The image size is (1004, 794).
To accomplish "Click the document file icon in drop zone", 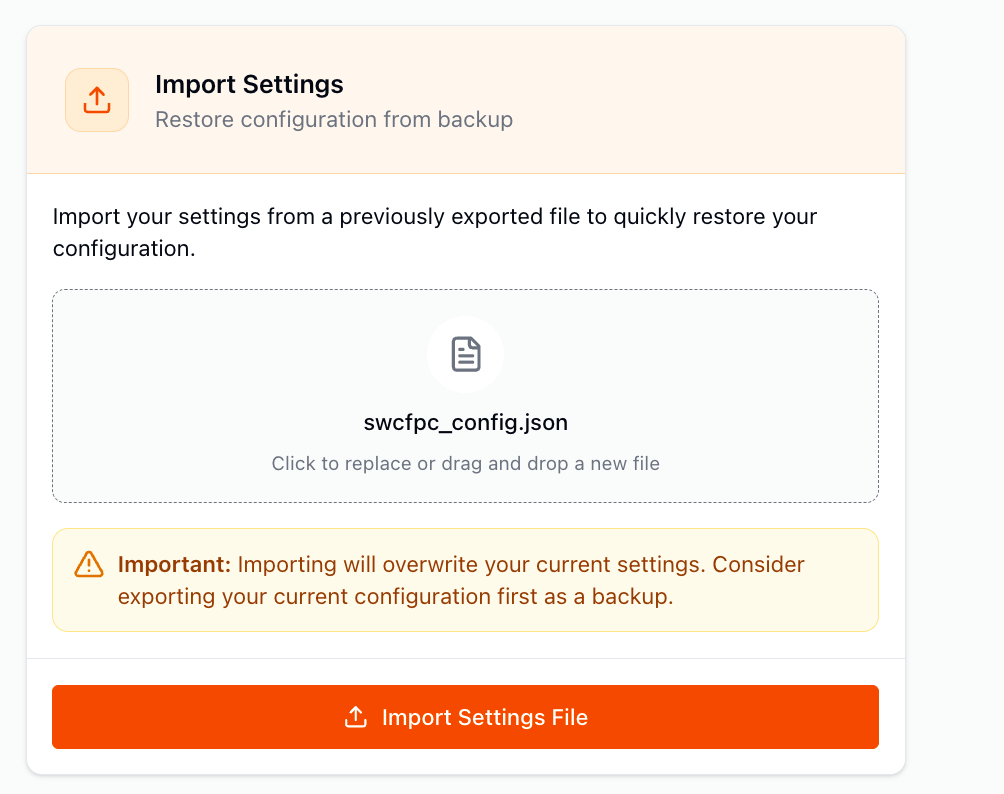I will coord(466,354).
